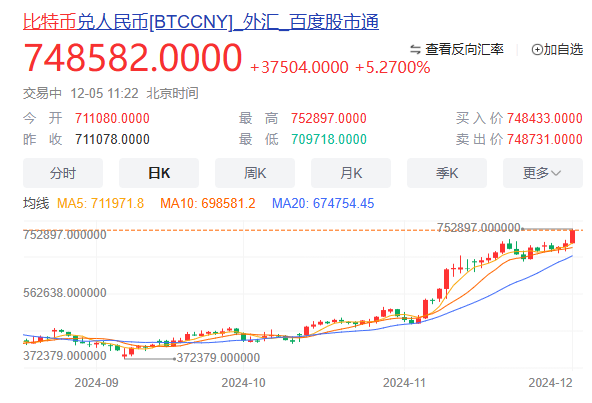
Task: Click the 卖出价 value 748731.0000
Action: click(x=544, y=139)
